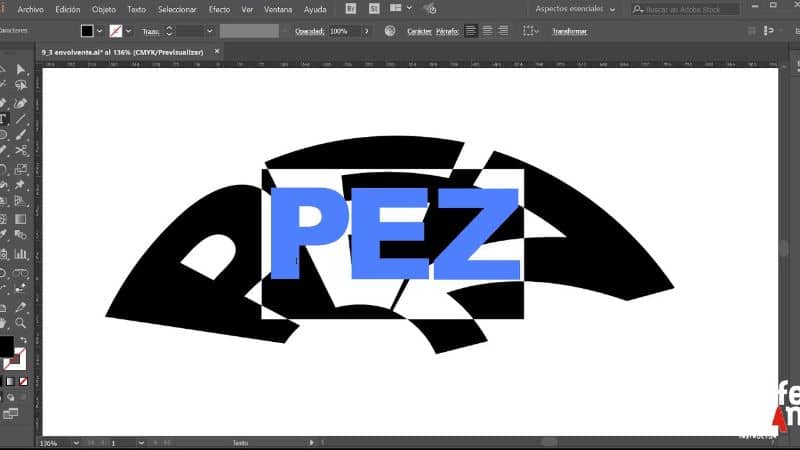Open the Párrafo panel link
Screen dimensions: 800x450
tap(447, 31)
